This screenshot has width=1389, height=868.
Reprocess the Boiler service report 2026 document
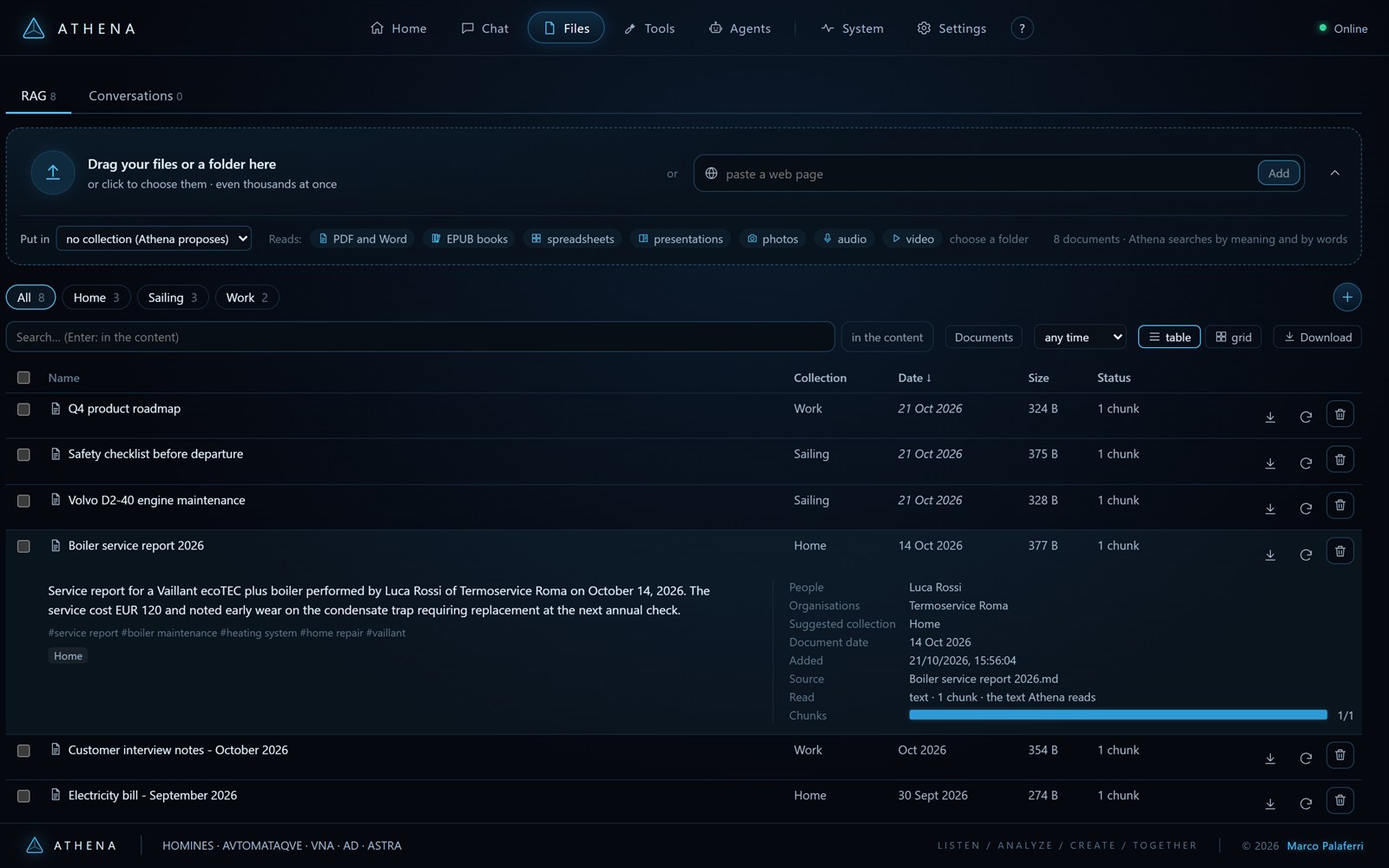point(1306,555)
